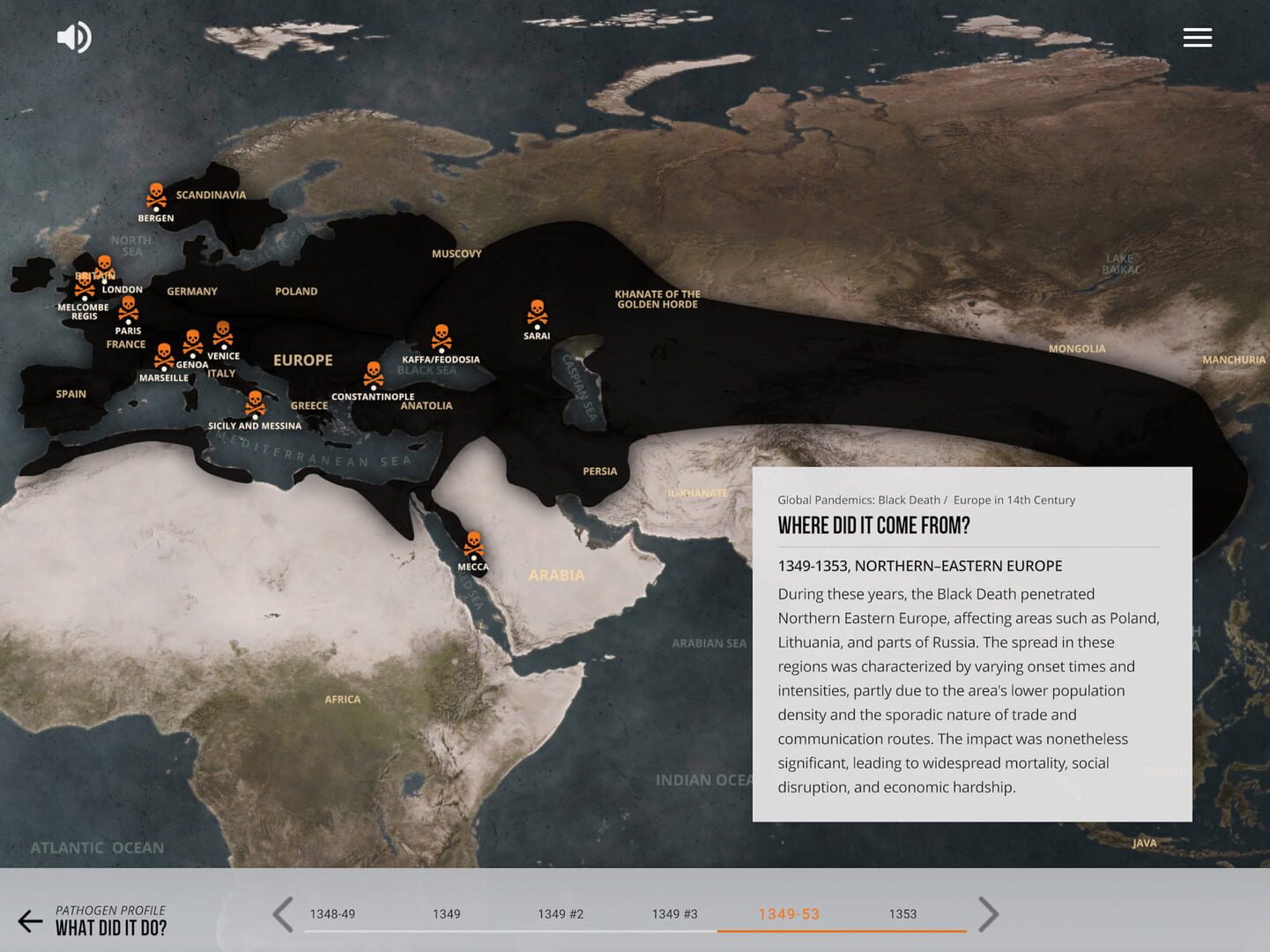Go back to What Did It Do?

tap(93, 921)
